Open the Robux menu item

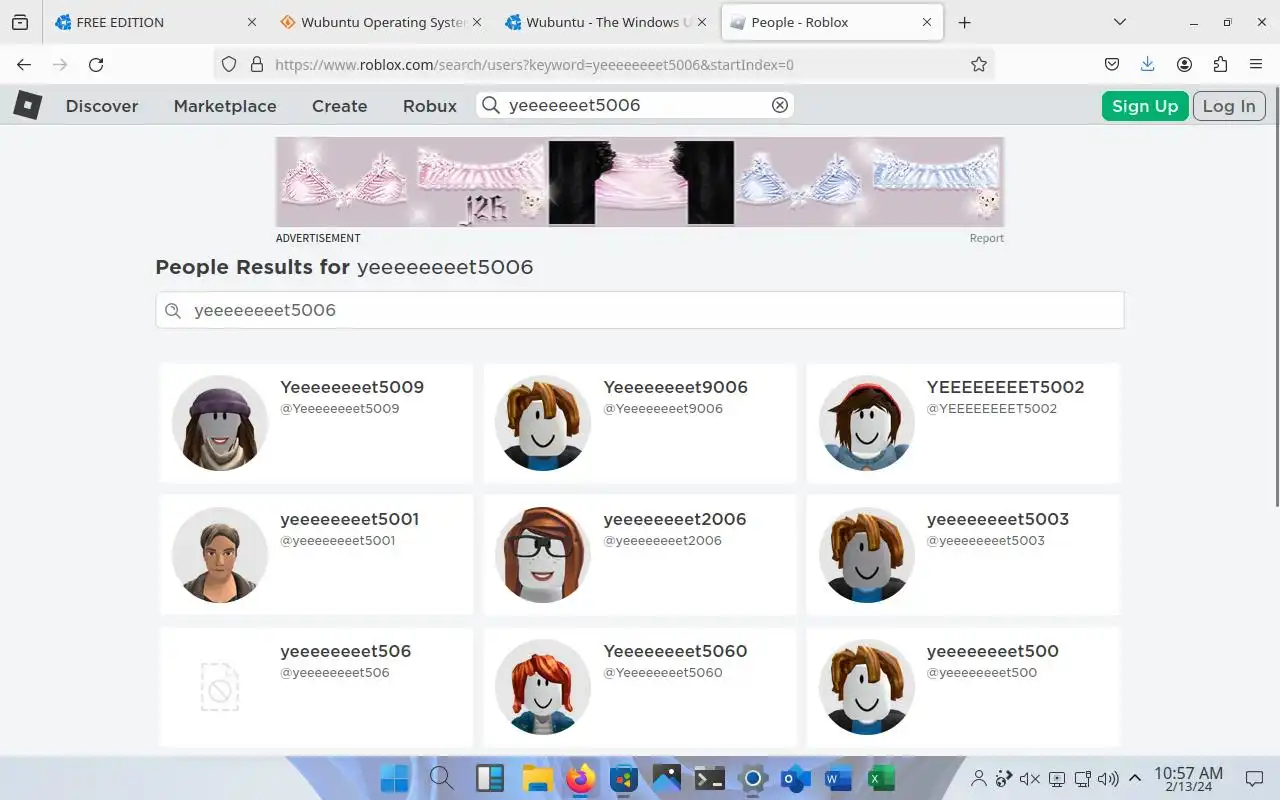pyautogui.click(x=430, y=106)
